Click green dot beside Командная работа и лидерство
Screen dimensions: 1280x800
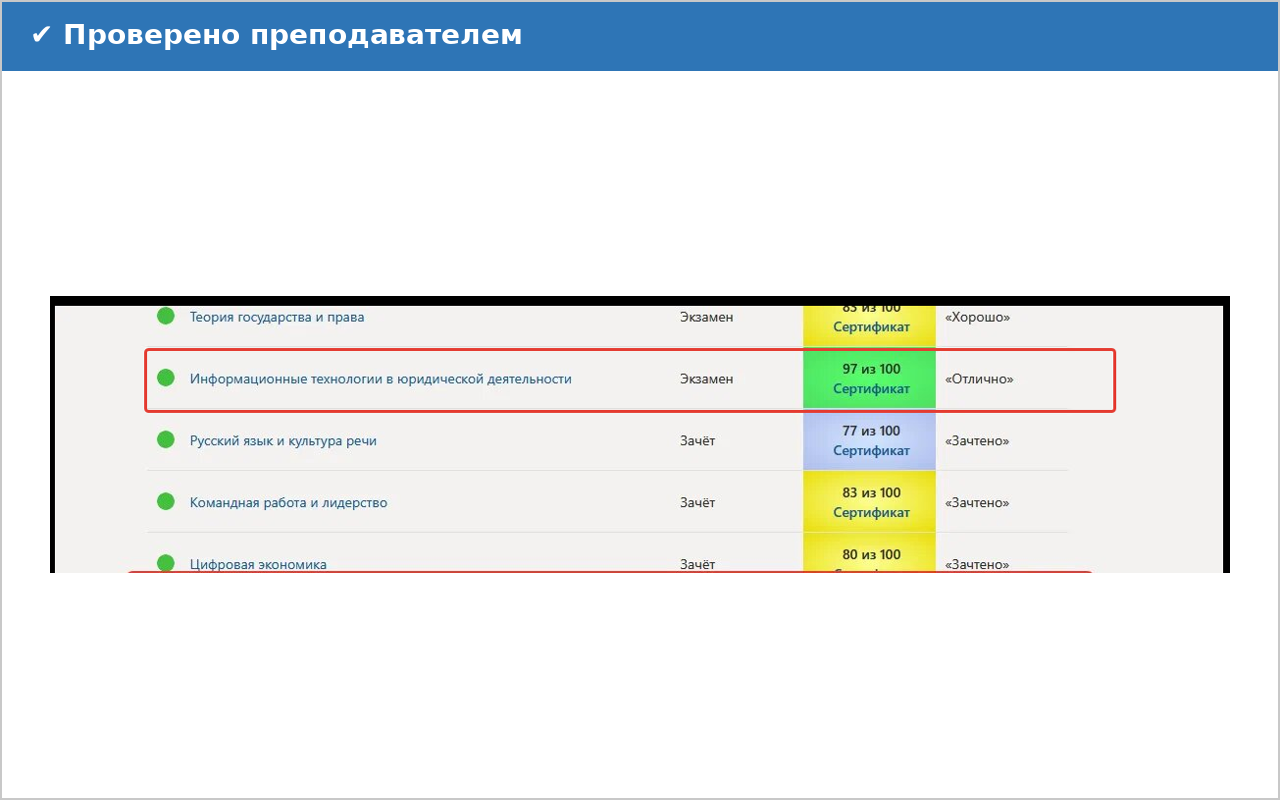pyautogui.click(x=166, y=502)
